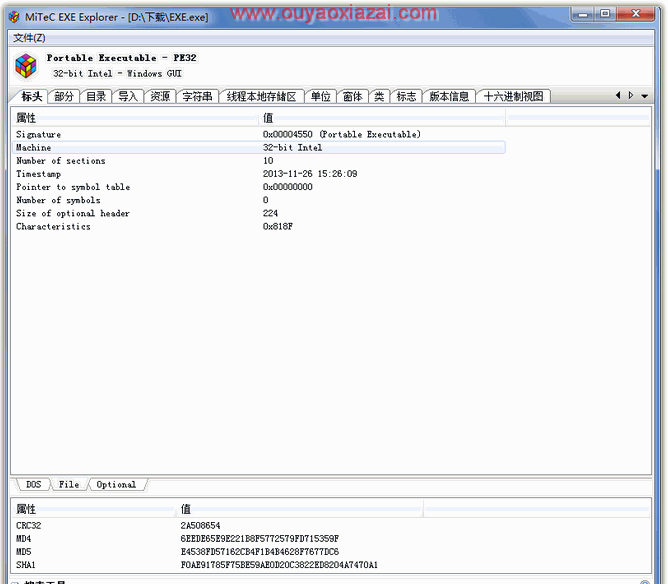Select the 资源 tab
This screenshot has width=668, height=584.
[x=160, y=97]
